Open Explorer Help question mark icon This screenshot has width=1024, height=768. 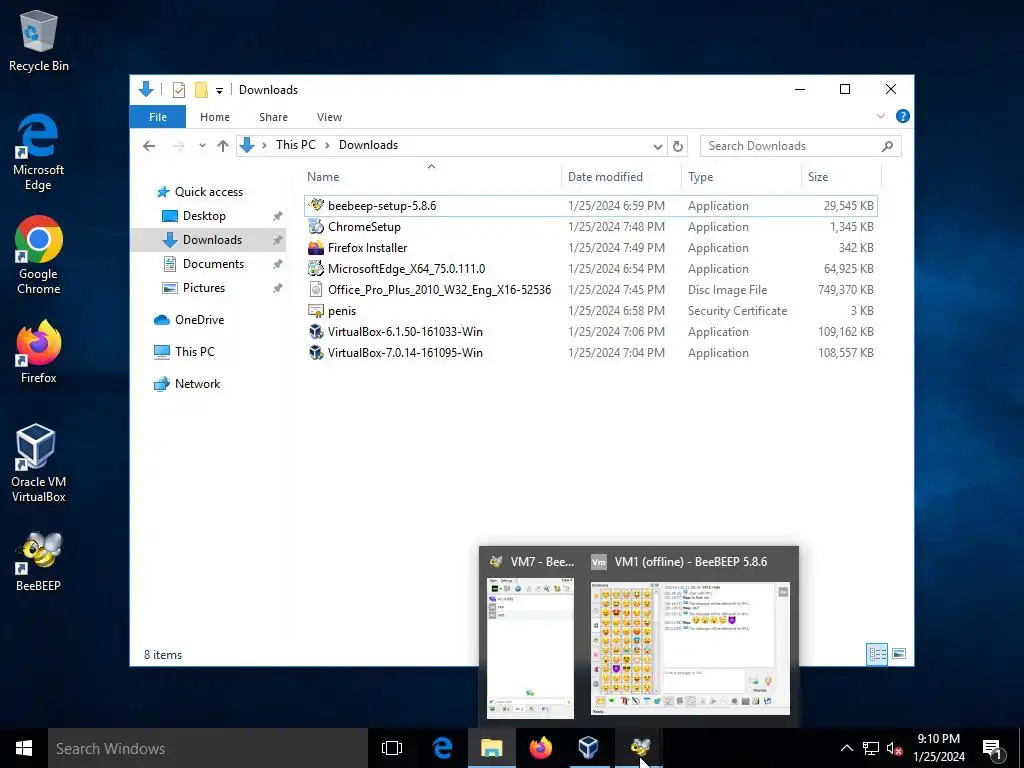[903, 116]
